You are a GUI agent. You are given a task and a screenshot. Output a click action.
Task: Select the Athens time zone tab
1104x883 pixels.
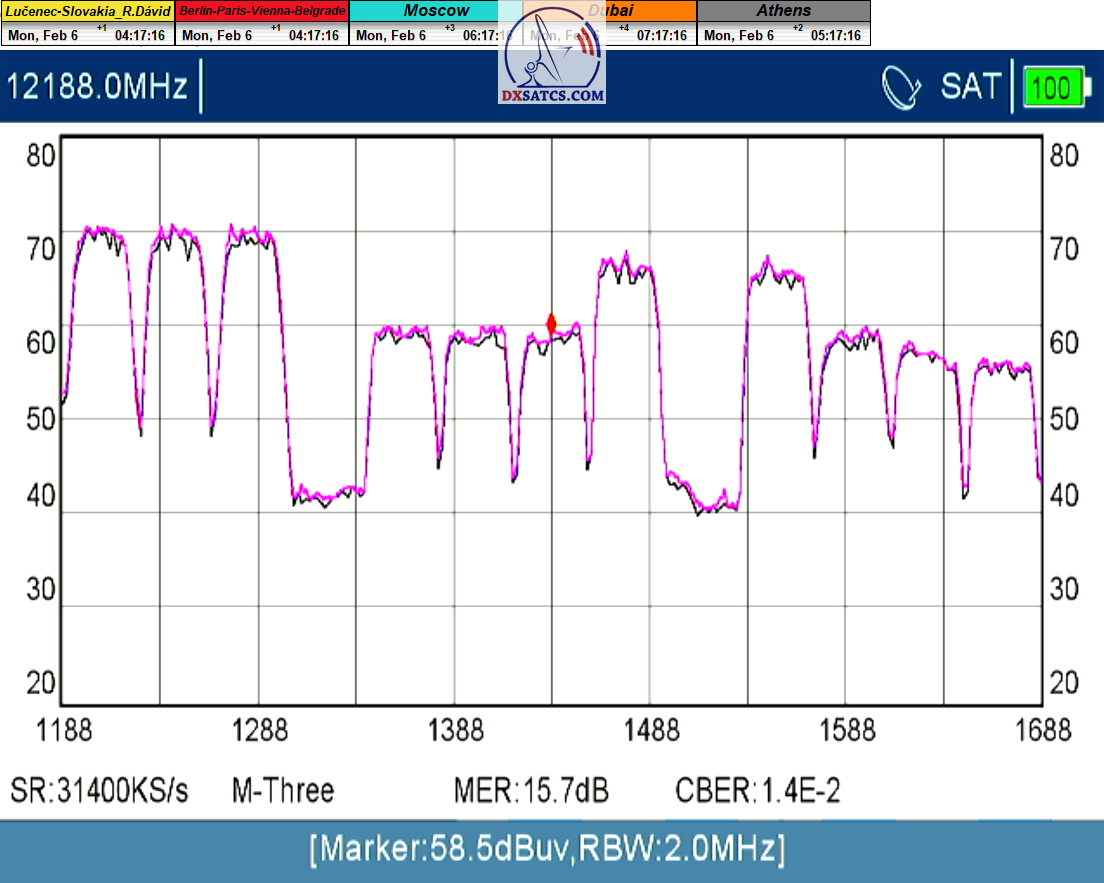784,11
